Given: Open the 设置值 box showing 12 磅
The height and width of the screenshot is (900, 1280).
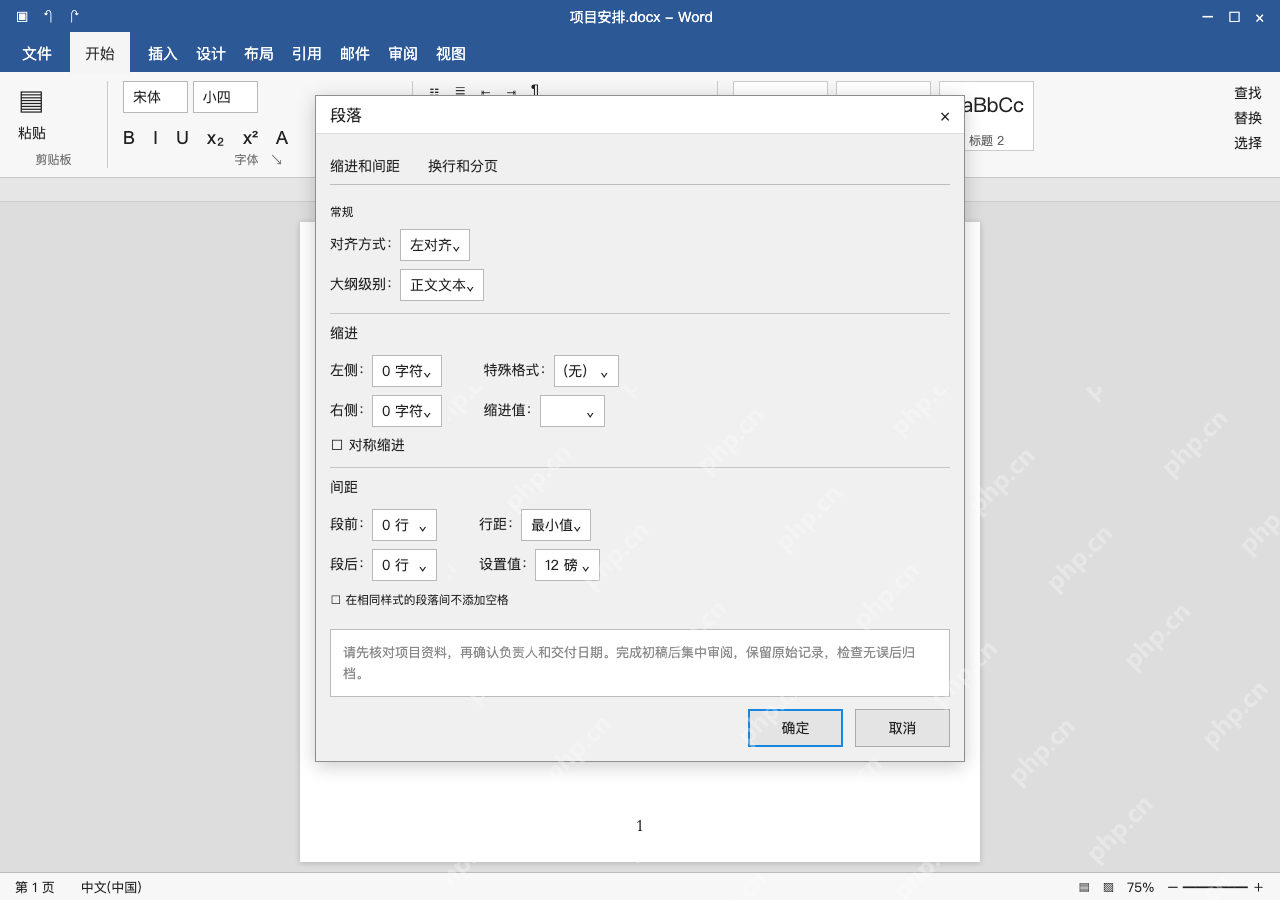Looking at the screenshot, I should click(567, 565).
